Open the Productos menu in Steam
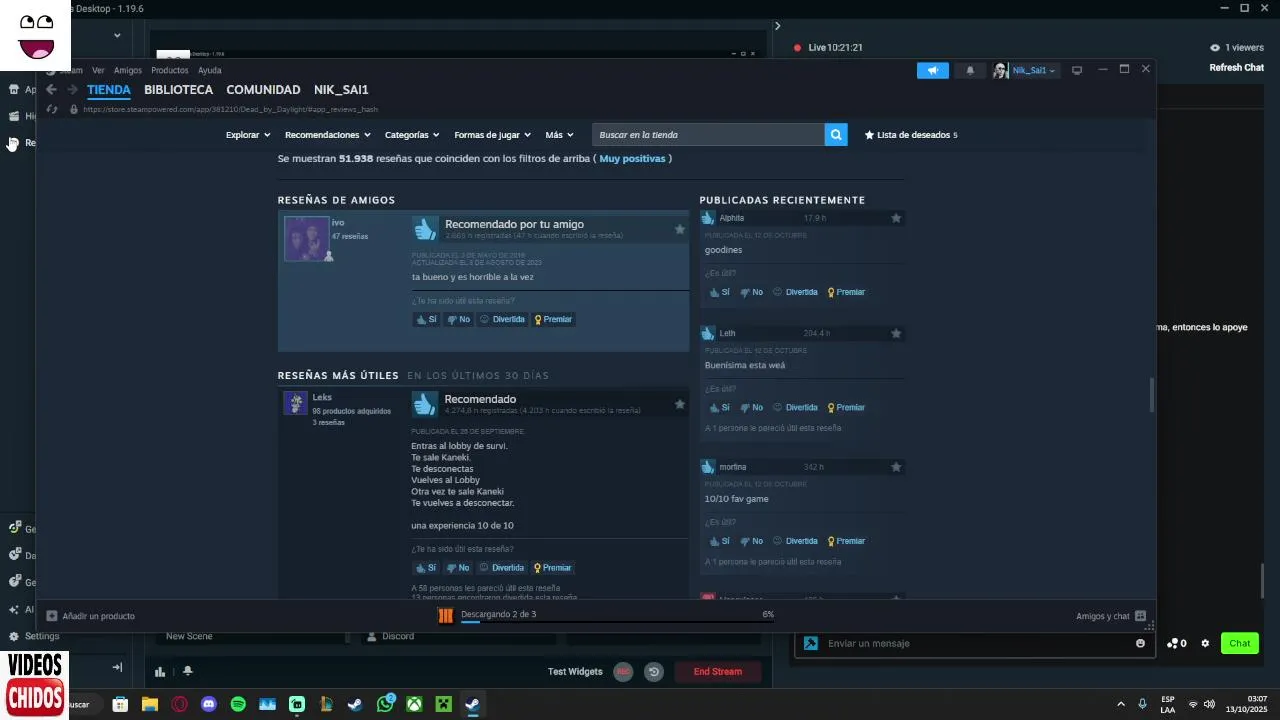This screenshot has height=720, width=1280. tap(170, 70)
